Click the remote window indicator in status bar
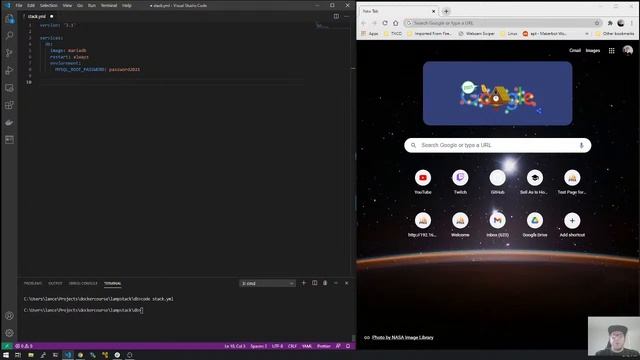This screenshot has height=360, width=640. [x=7, y=346]
